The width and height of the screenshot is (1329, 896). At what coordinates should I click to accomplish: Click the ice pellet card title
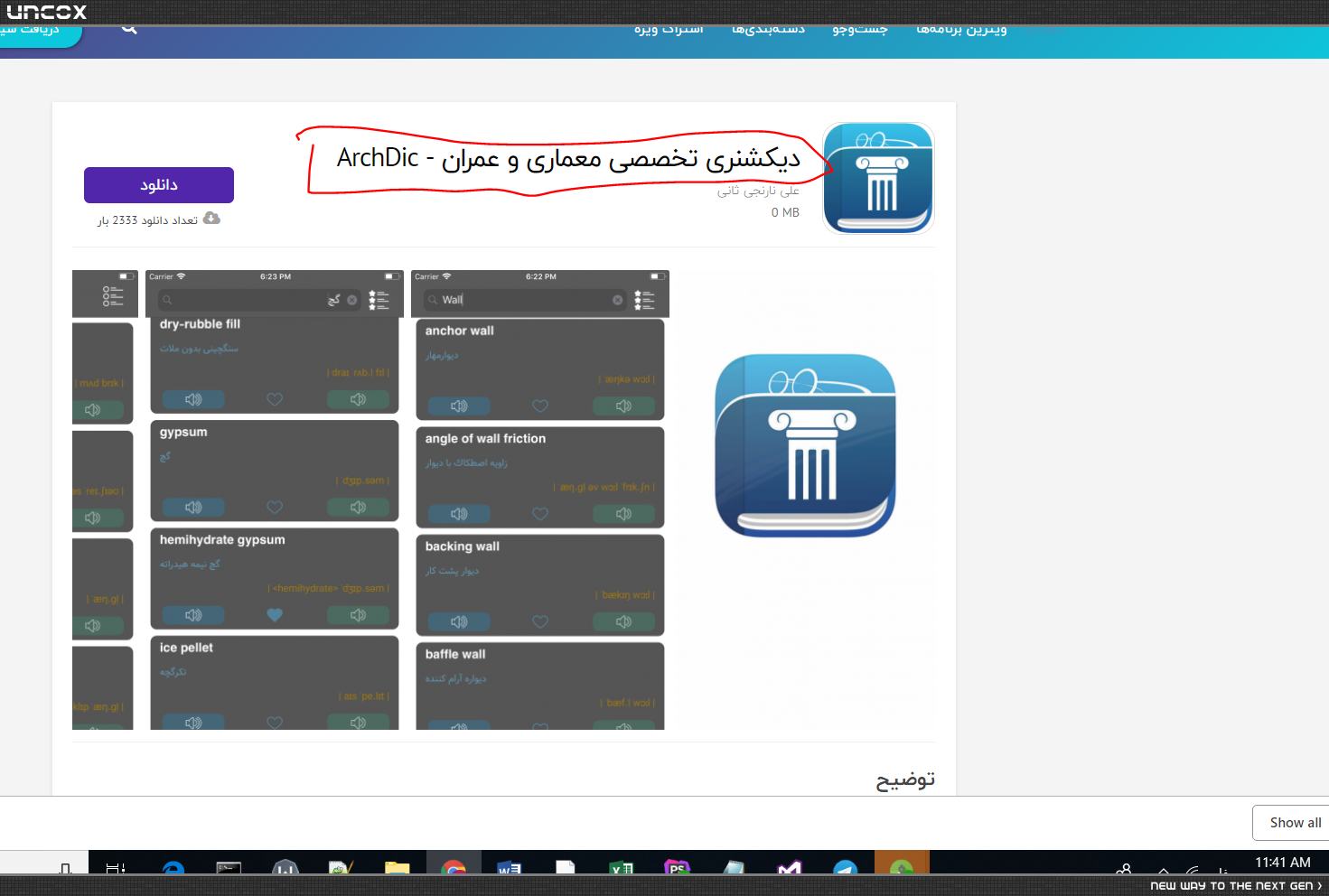[186, 648]
